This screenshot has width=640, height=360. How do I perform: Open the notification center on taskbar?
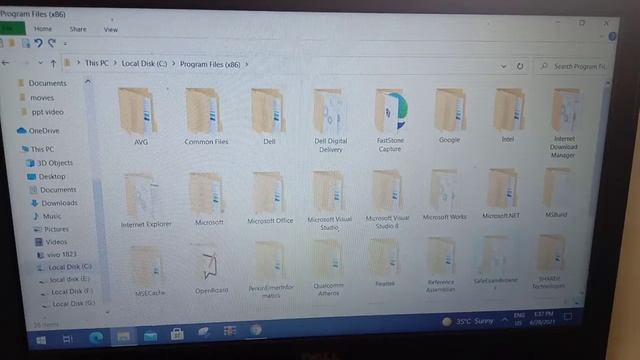point(567,316)
